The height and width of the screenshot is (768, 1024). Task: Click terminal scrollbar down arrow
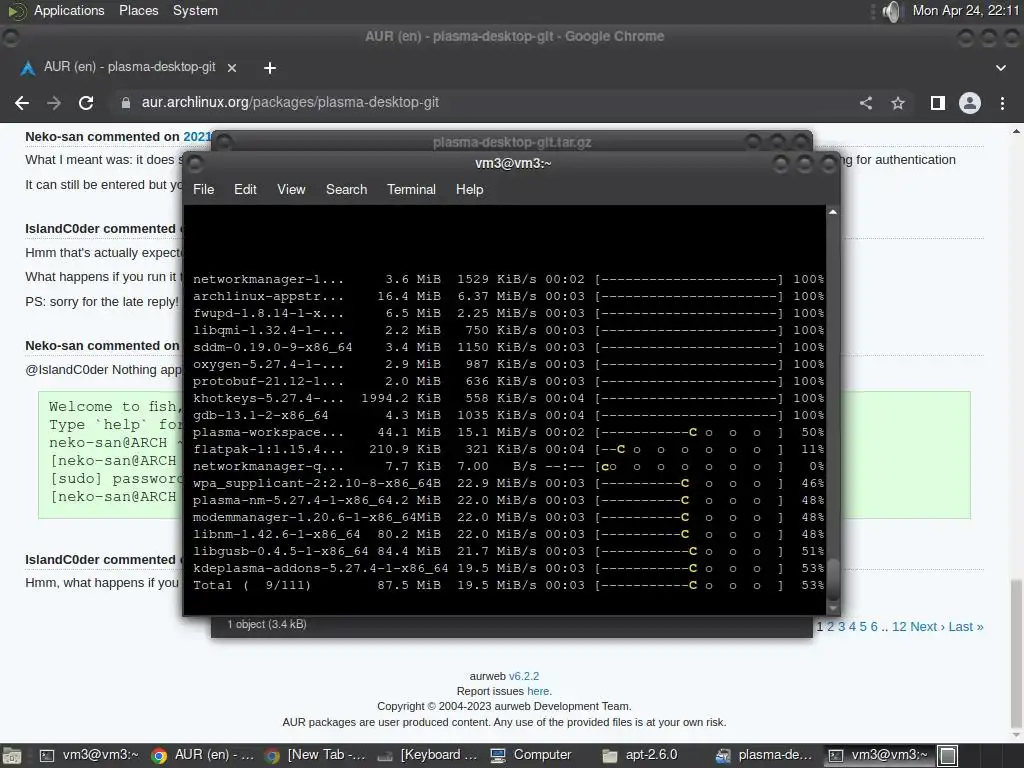(833, 609)
